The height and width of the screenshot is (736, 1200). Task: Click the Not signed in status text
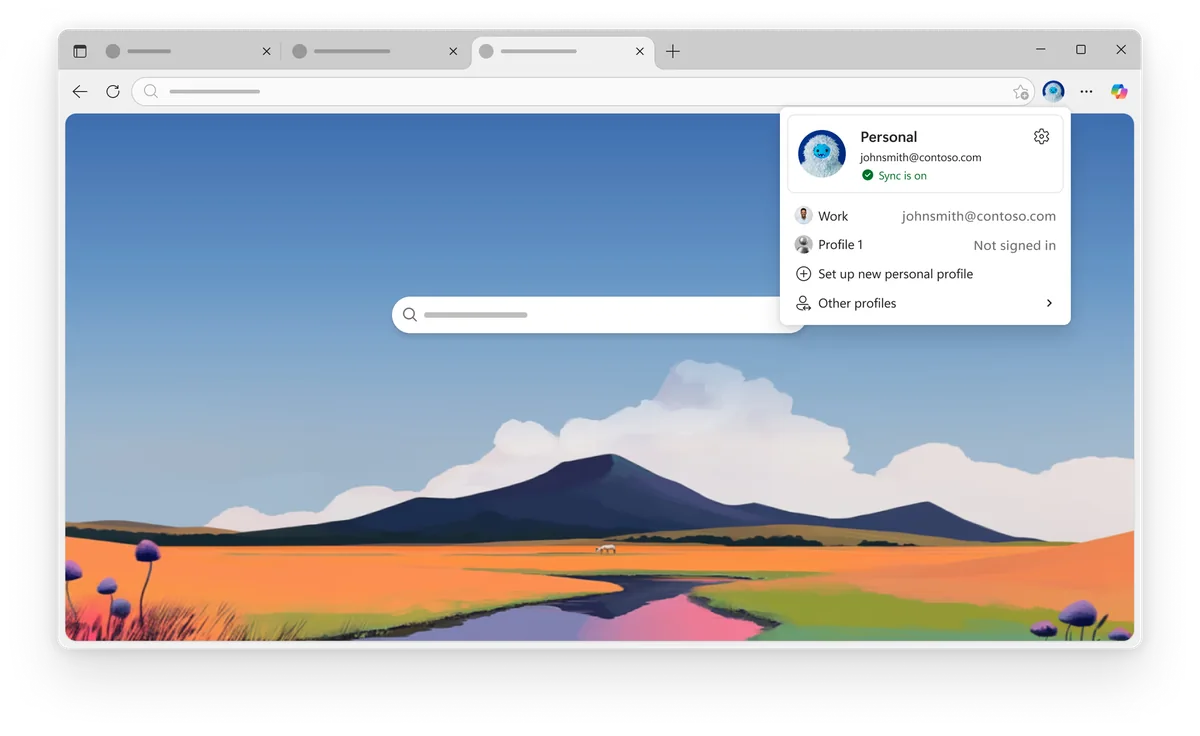(1014, 245)
